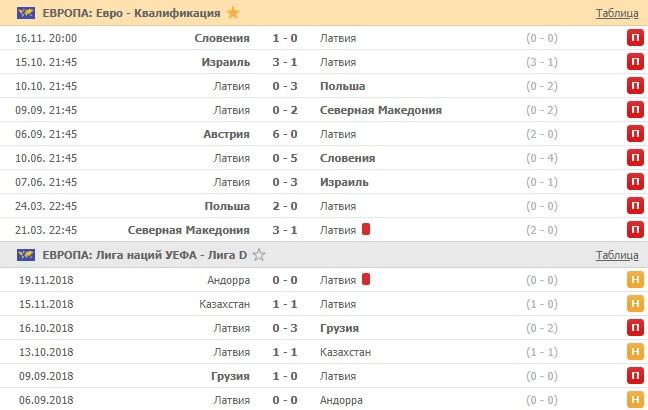
Task: Click draw badge for Казахстан 1-1 Латвия match
Action: (x=634, y=303)
